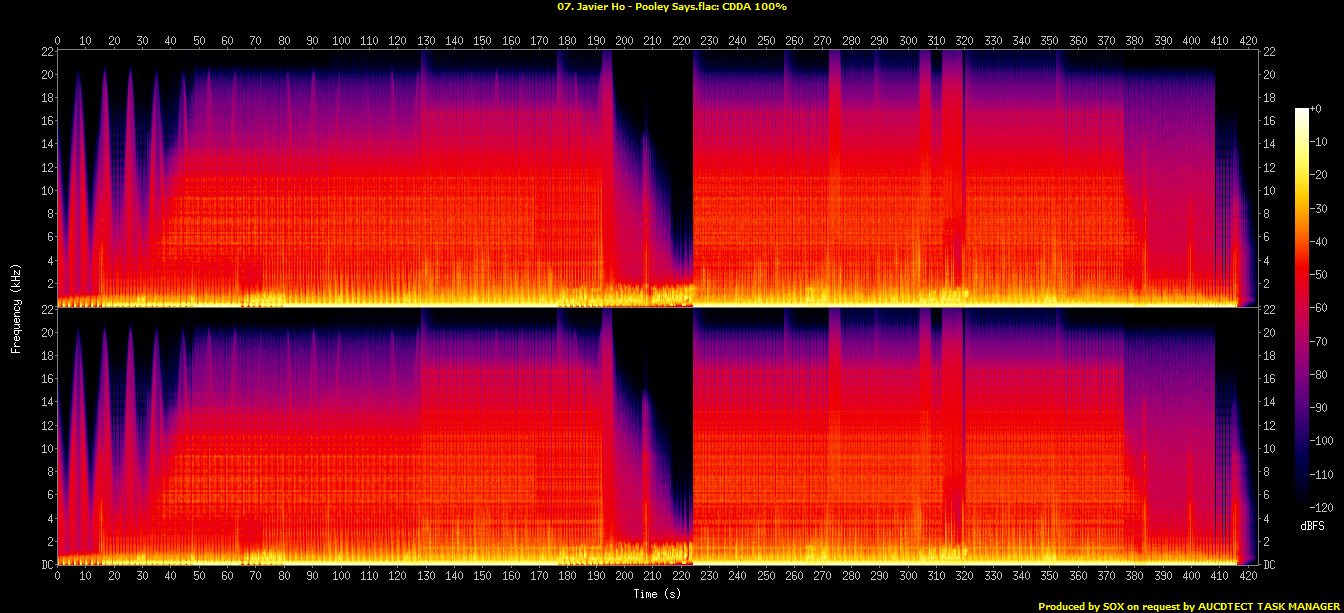This screenshot has height=613, width=1344.
Task: Select the 200 s mark on bottom time axis
Action: tap(624, 577)
